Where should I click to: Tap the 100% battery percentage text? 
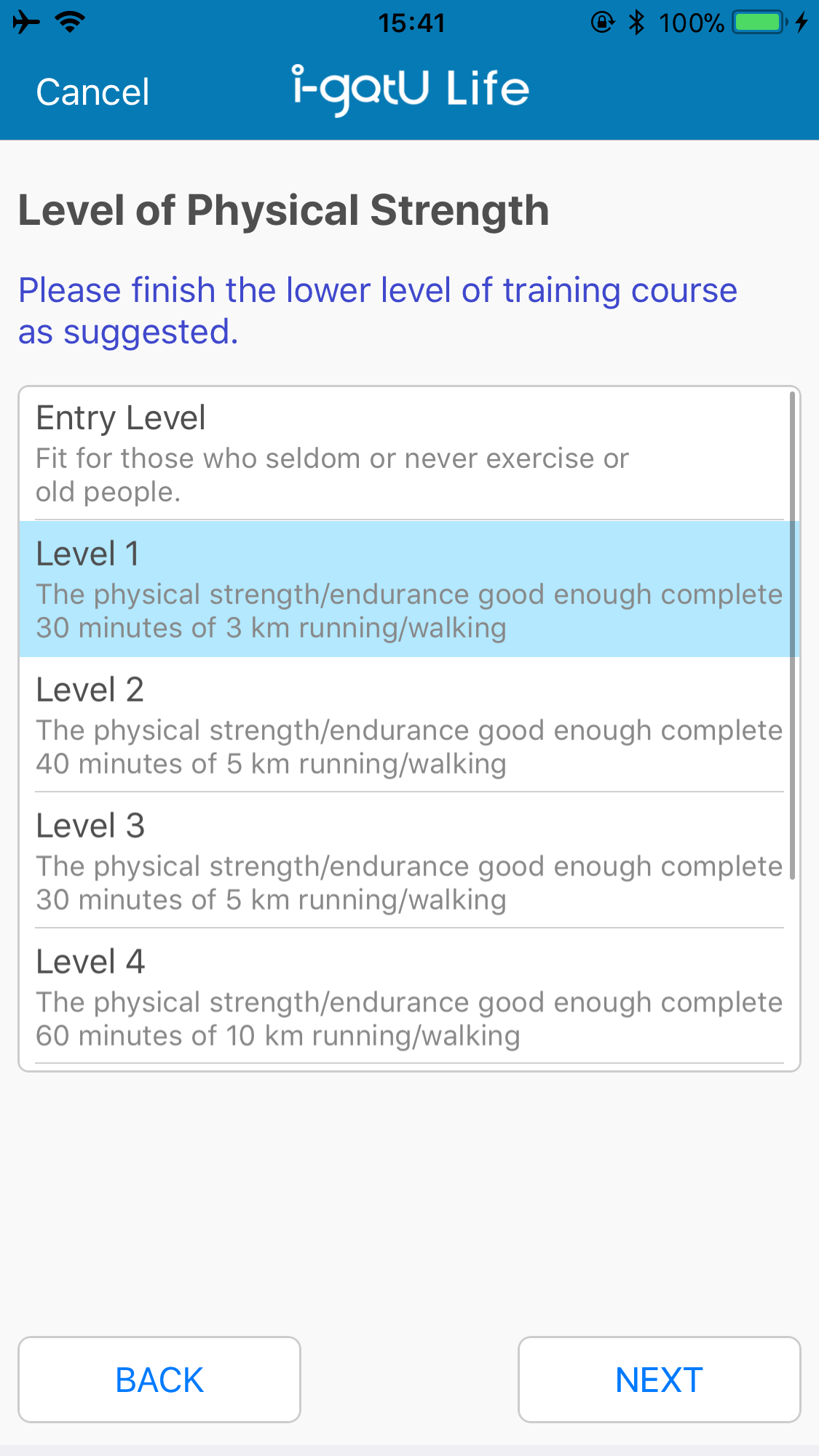click(691, 23)
